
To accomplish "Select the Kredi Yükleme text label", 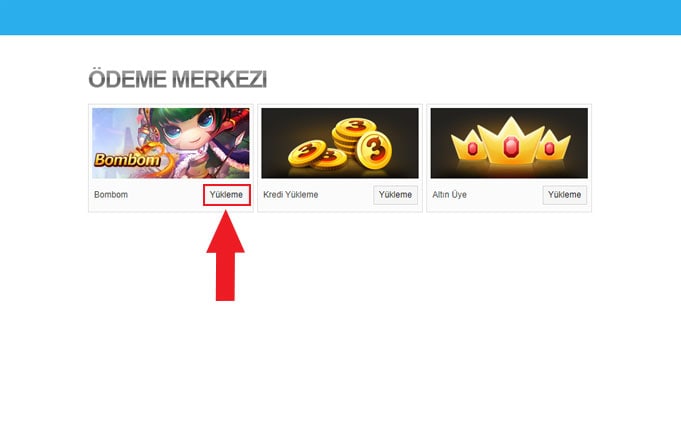I will click(291, 195).
